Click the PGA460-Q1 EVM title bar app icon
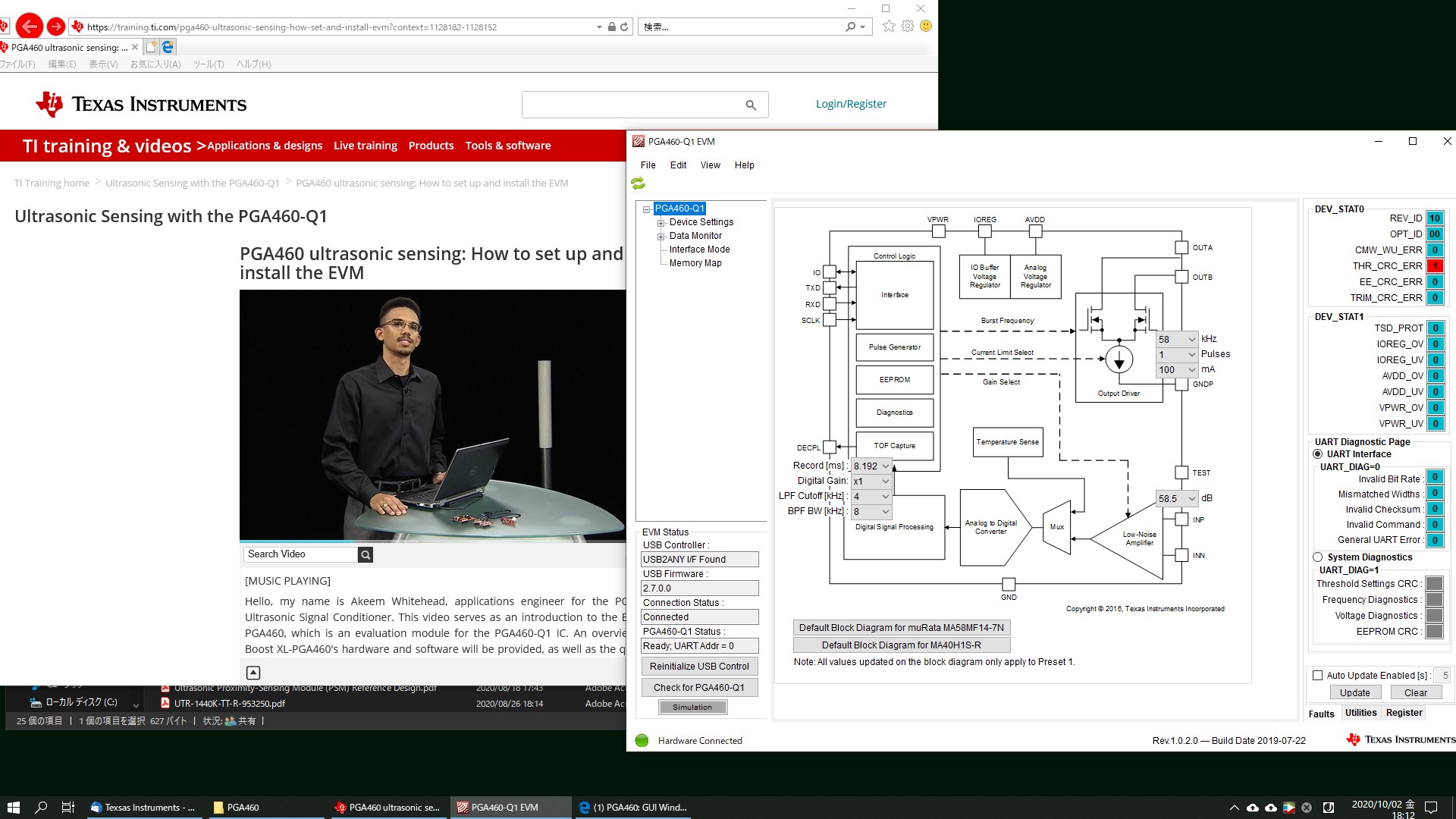Viewport: 1456px width, 819px height. click(639, 142)
